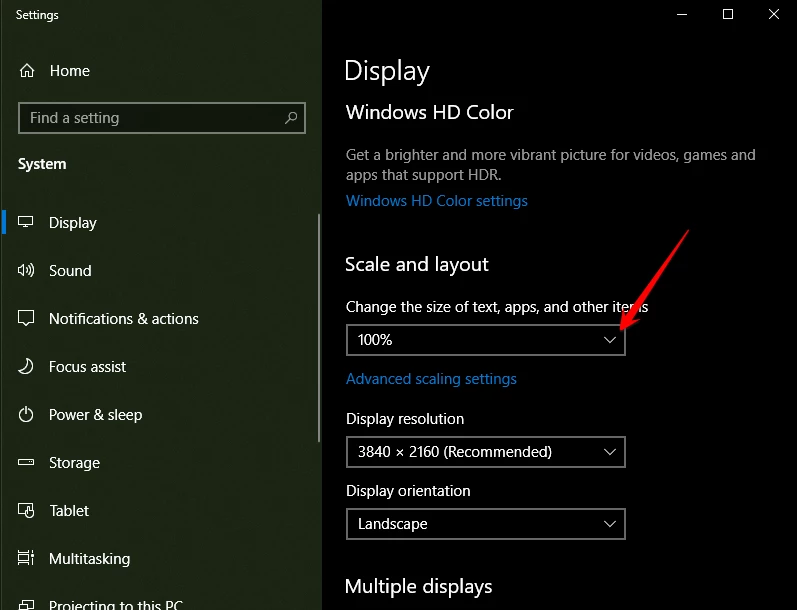
Task: Click the Windows HD Color heading
Action: [430, 112]
